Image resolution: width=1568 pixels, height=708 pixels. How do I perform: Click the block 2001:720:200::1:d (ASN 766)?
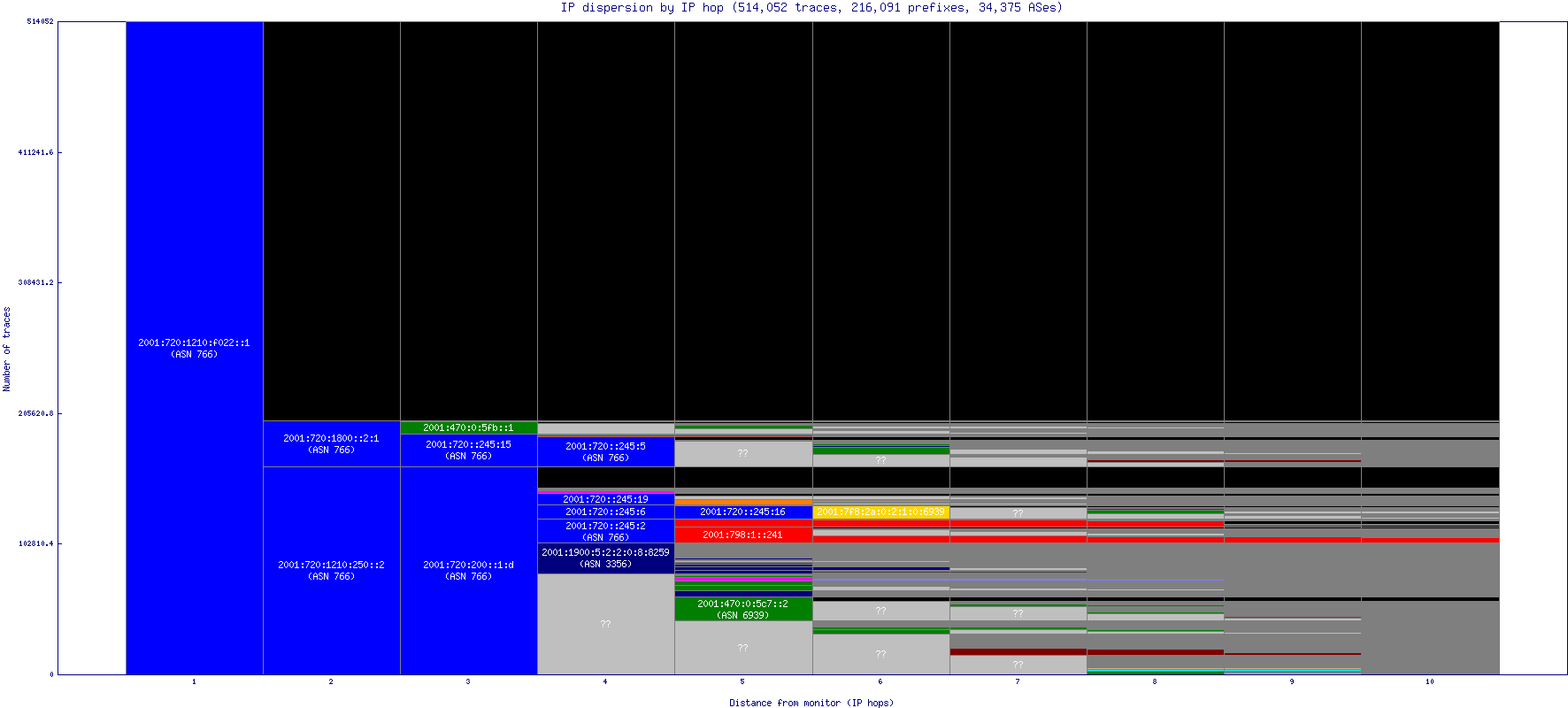click(x=469, y=571)
